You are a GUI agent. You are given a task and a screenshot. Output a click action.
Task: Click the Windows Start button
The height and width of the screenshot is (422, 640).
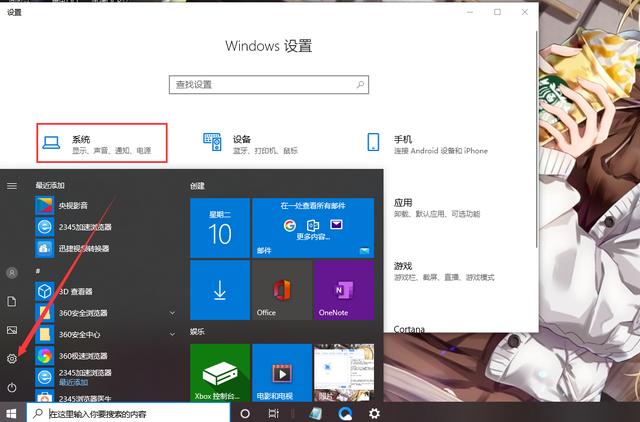click(x=11, y=413)
